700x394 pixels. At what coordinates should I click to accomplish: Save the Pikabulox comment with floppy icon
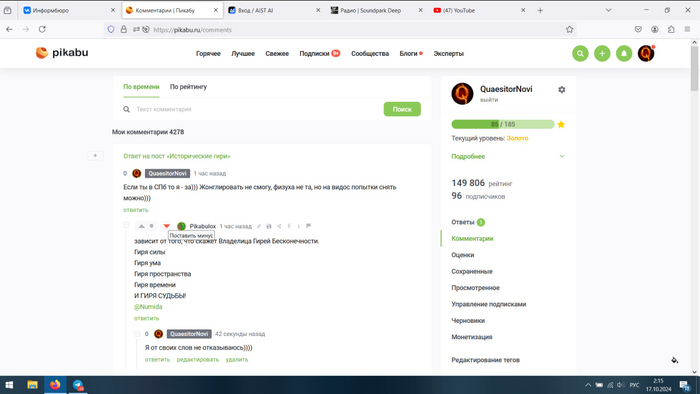[x=269, y=226]
